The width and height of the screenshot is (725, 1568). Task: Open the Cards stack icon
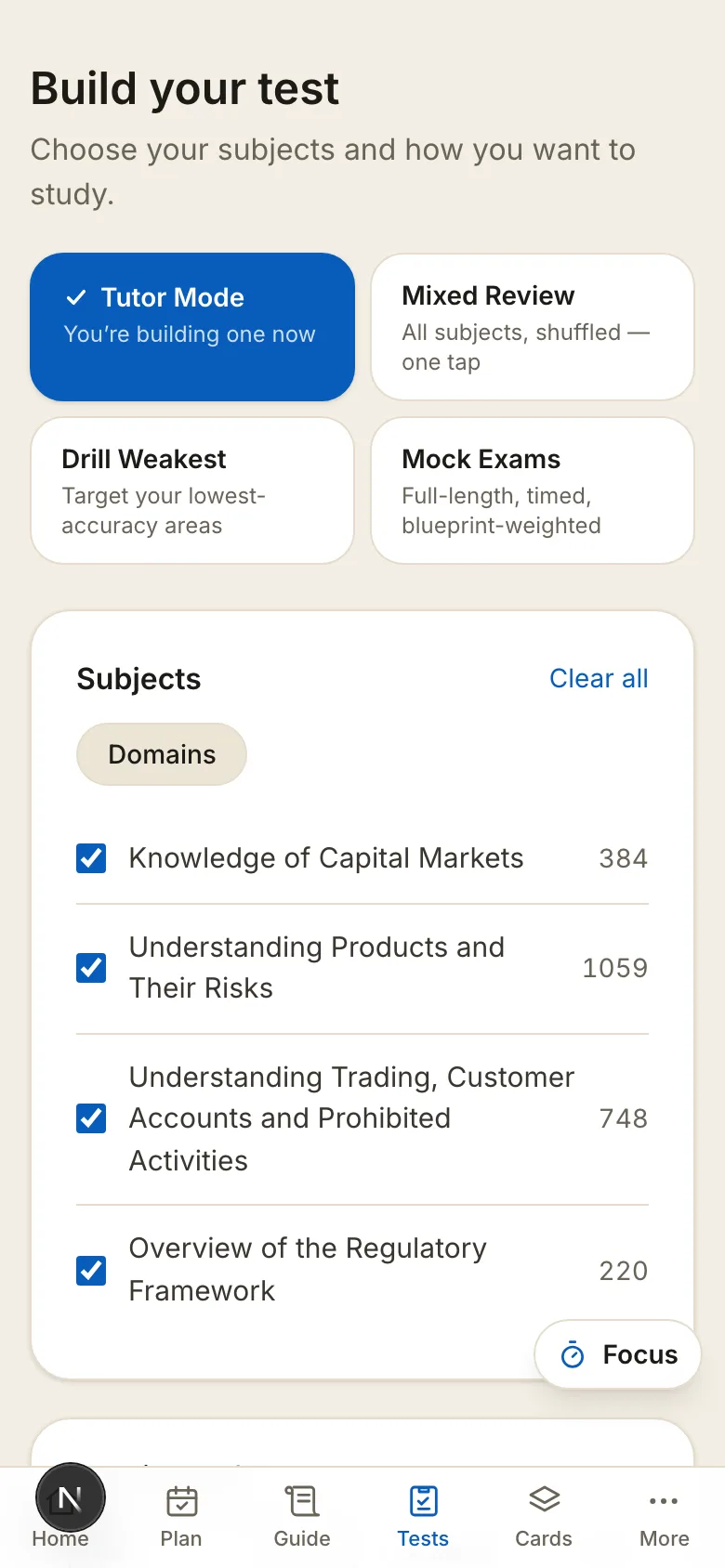click(x=544, y=1499)
